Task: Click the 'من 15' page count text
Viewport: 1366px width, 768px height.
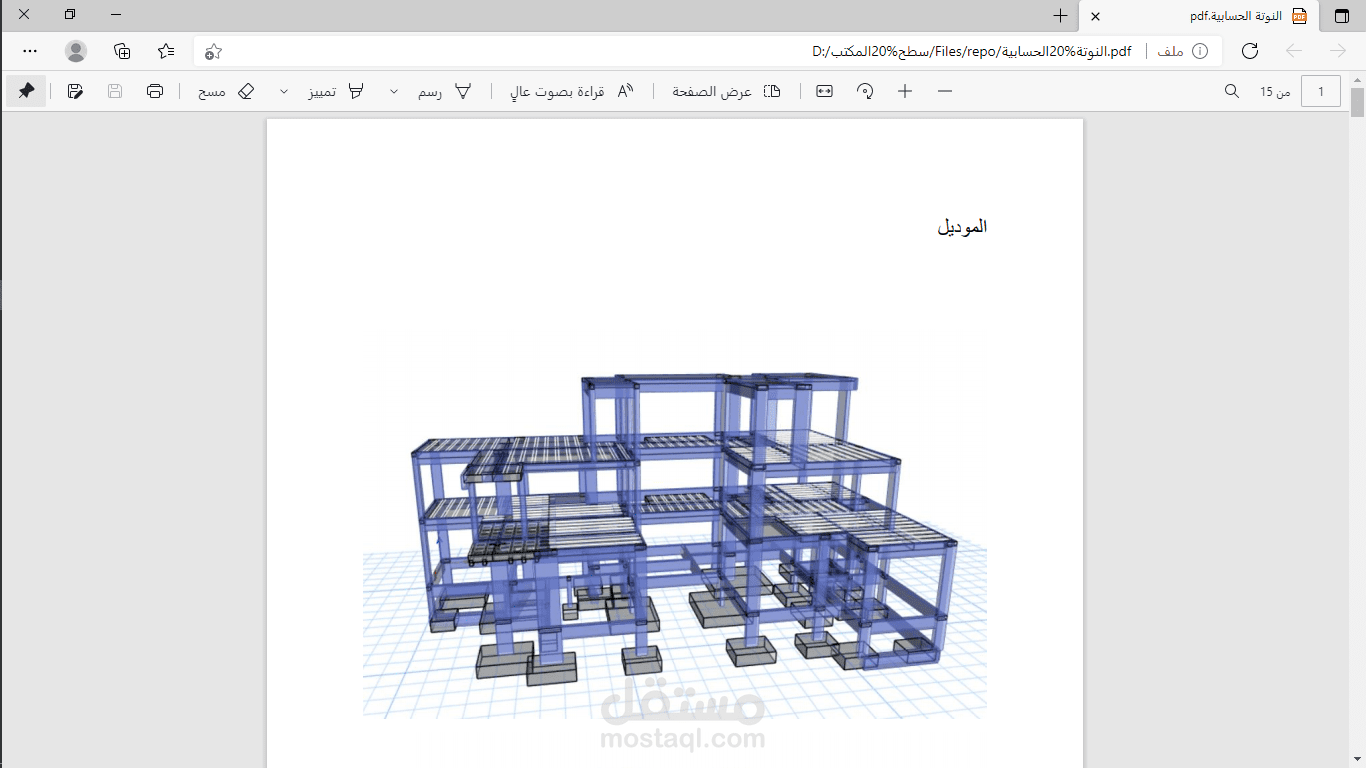Action: click(x=1274, y=92)
